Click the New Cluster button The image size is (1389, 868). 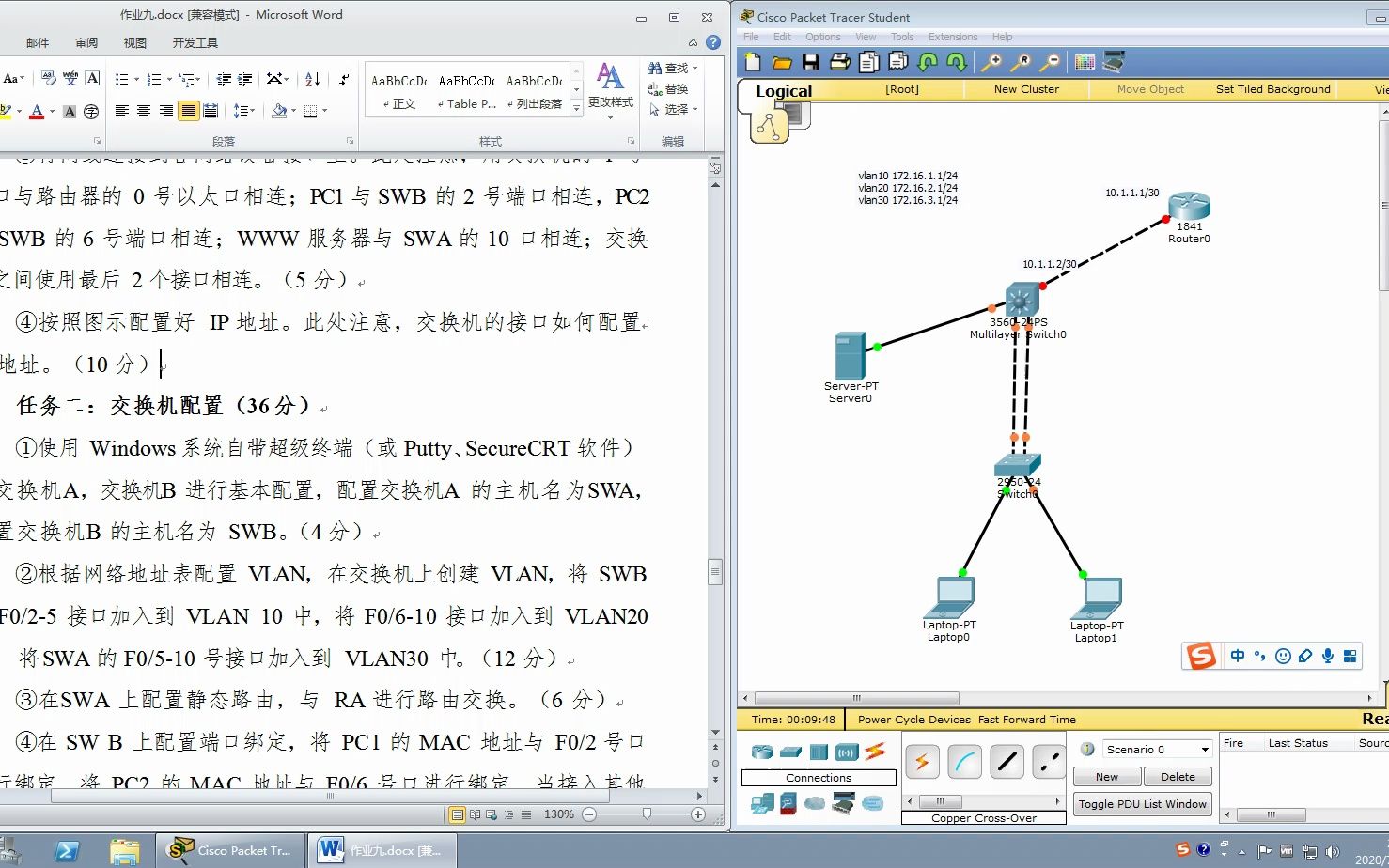pyautogui.click(x=1025, y=88)
